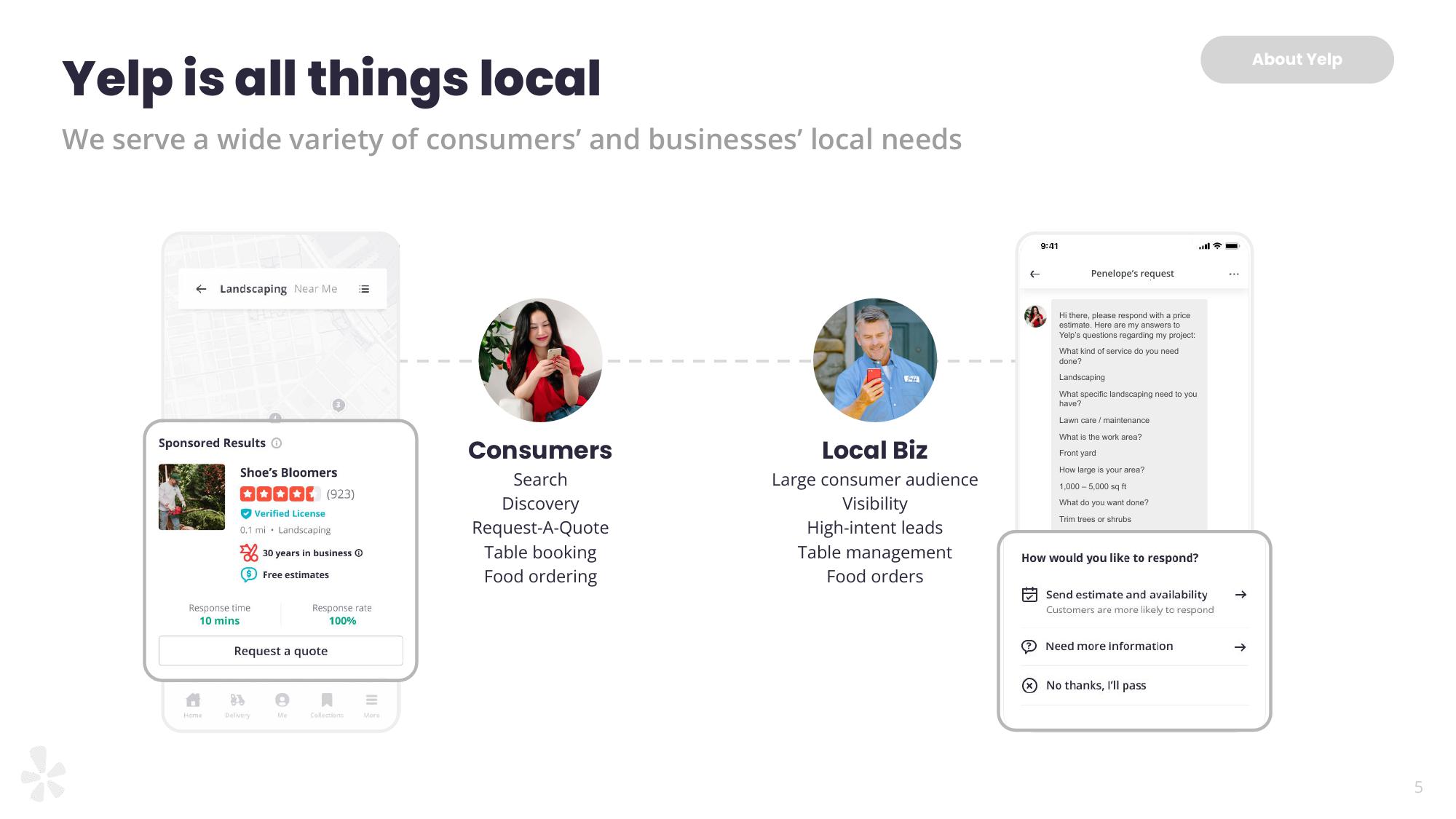The height and width of the screenshot is (819, 1456).
Task: Click the back arrow on Penelope's request
Action: [x=1034, y=273]
